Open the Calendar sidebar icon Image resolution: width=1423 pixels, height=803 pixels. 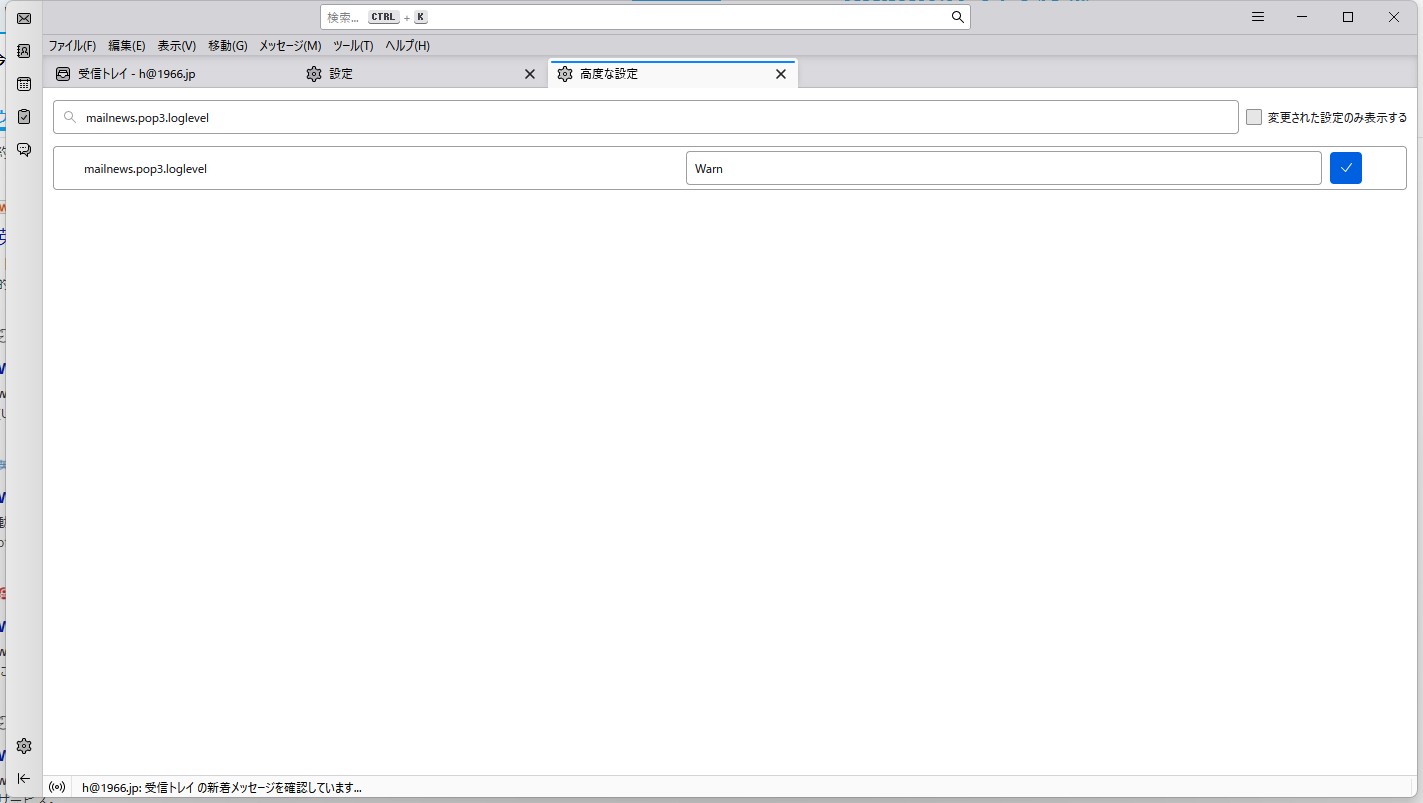(x=24, y=84)
